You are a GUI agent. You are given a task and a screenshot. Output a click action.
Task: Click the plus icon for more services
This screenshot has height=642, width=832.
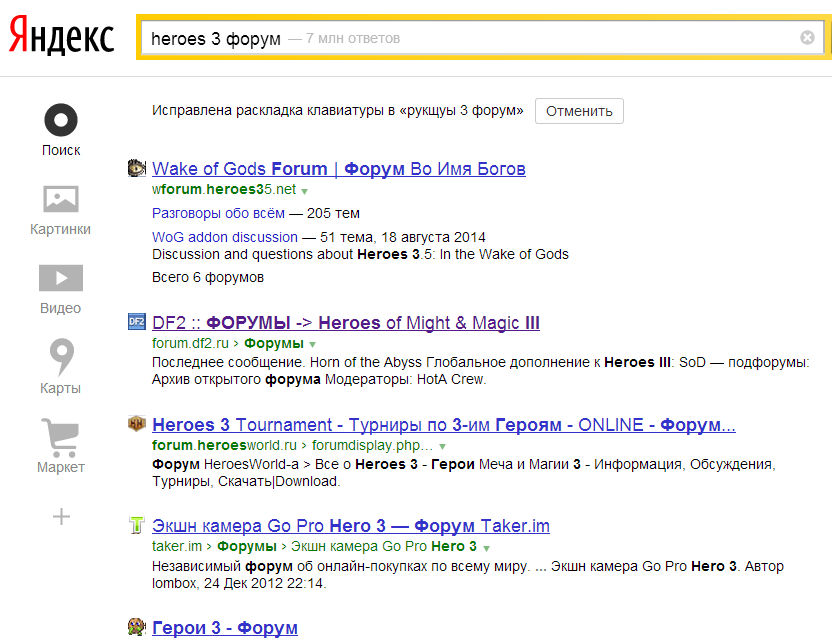coord(62,516)
